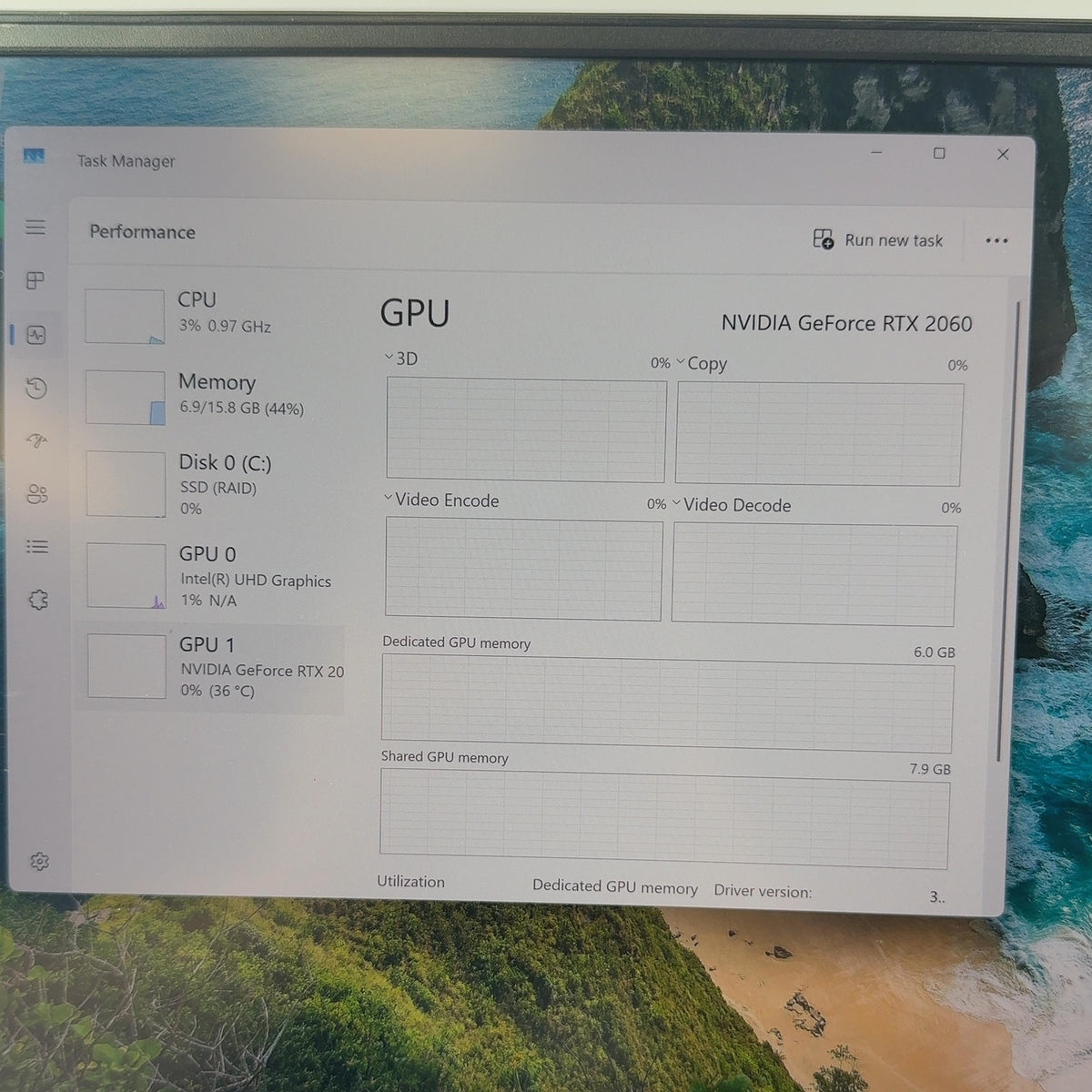Select the CPU performance entry
This screenshot has width=1092, height=1092.
215,315
